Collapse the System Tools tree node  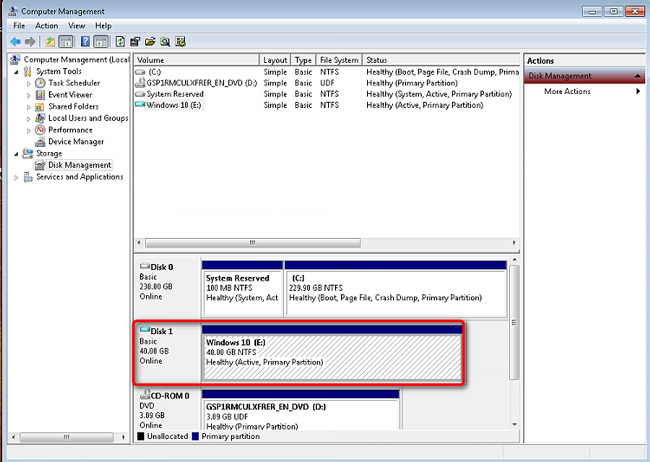click(x=17, y=72)
